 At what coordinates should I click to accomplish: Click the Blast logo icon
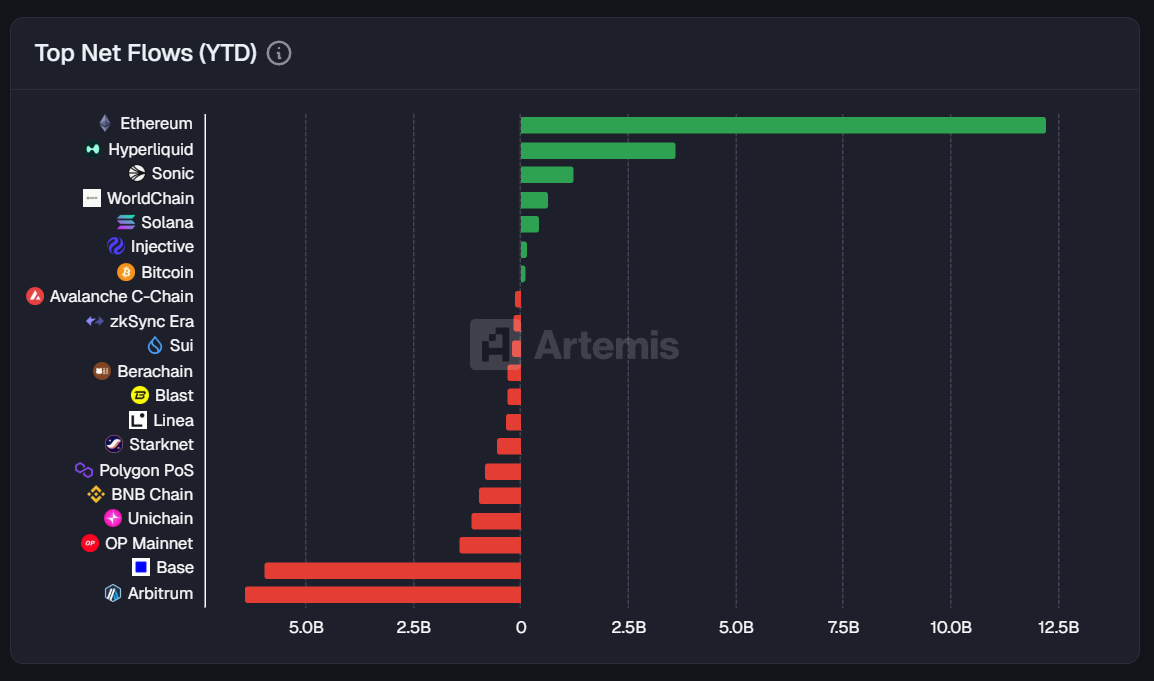point(140,395)
